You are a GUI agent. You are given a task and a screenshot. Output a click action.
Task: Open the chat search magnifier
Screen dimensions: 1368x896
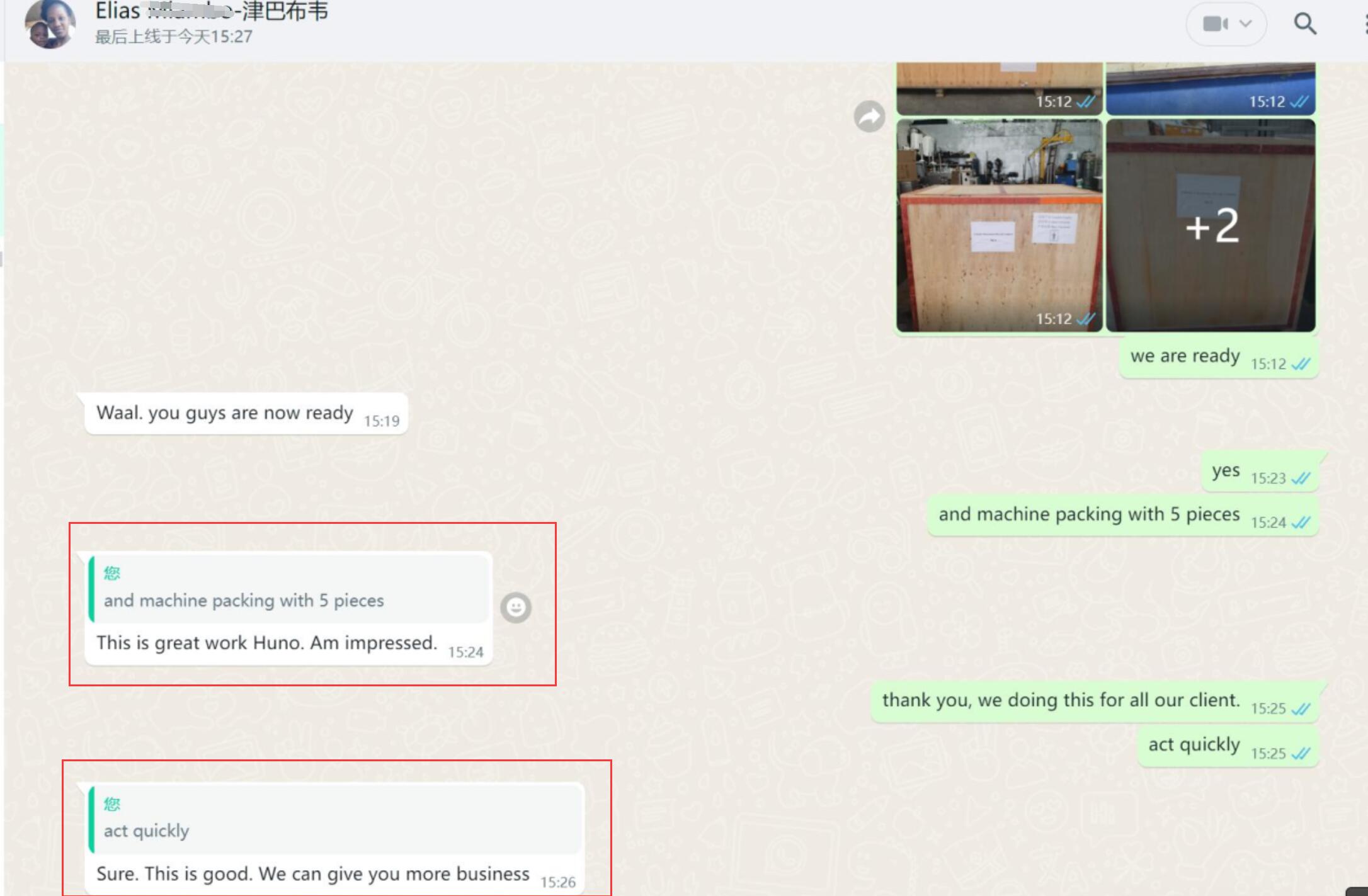tap(1304, 24)
